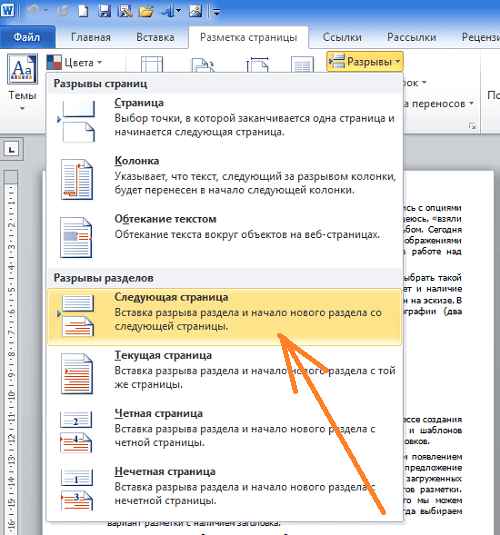Select Четная страница section break
The image size is (500, 535).
tap(224, 433)
